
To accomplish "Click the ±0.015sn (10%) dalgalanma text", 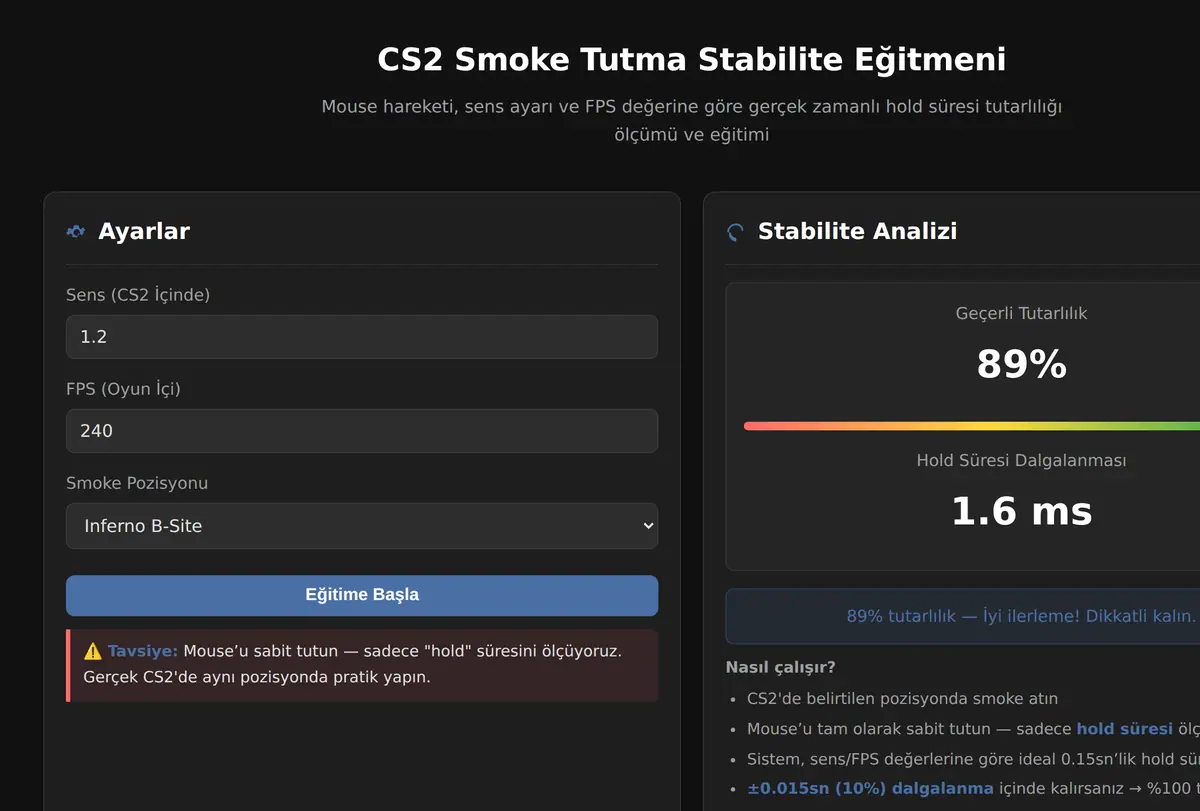I will click(870, 788).
